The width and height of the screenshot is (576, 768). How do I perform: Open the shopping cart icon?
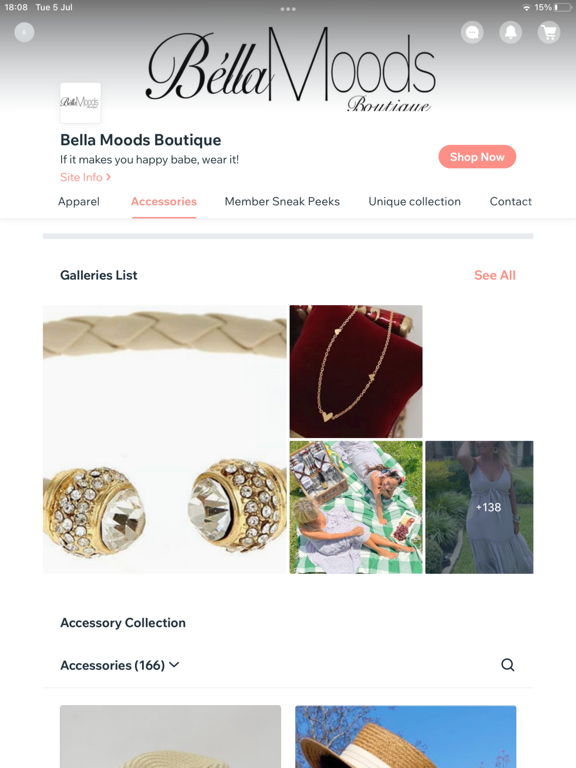point(549,32)
